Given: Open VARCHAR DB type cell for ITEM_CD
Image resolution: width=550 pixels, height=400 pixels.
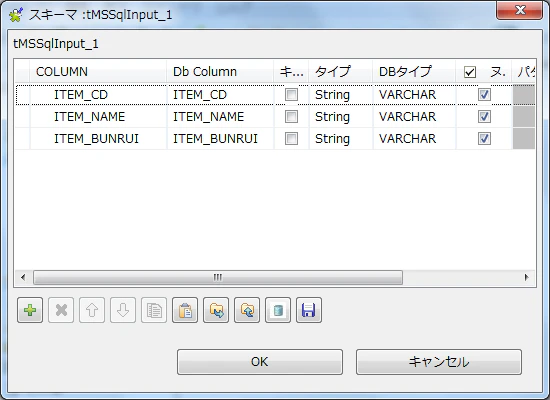Looking at the screenshot, I should (x=414, y=95).
